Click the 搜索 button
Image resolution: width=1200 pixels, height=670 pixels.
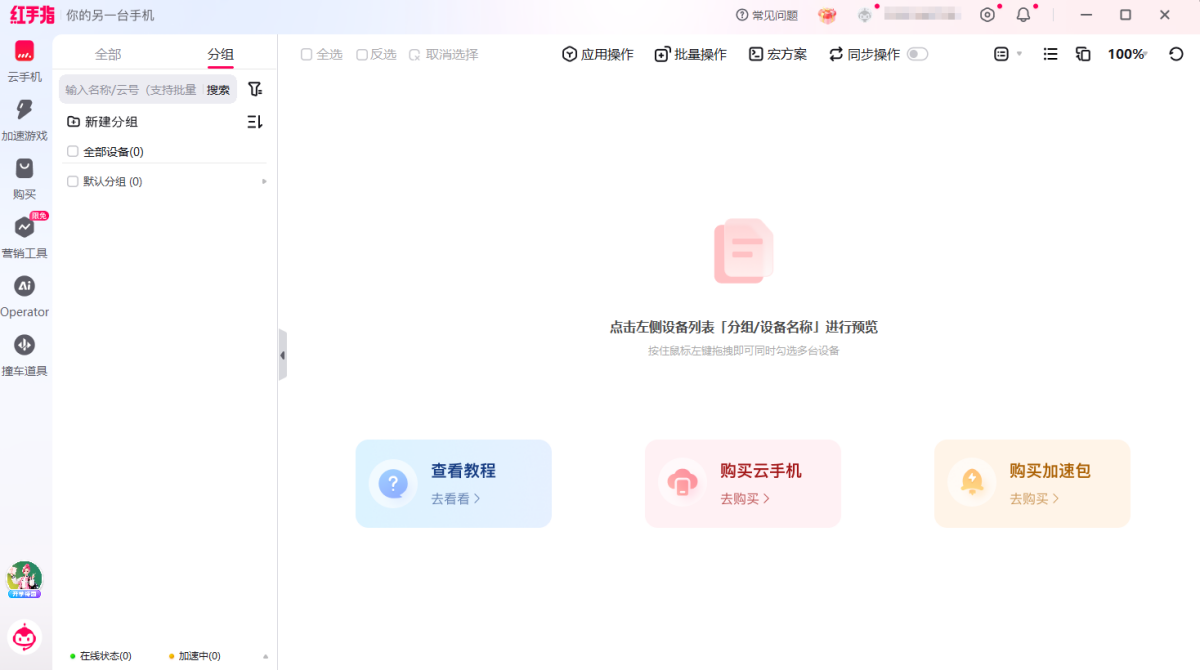[218, 90]
